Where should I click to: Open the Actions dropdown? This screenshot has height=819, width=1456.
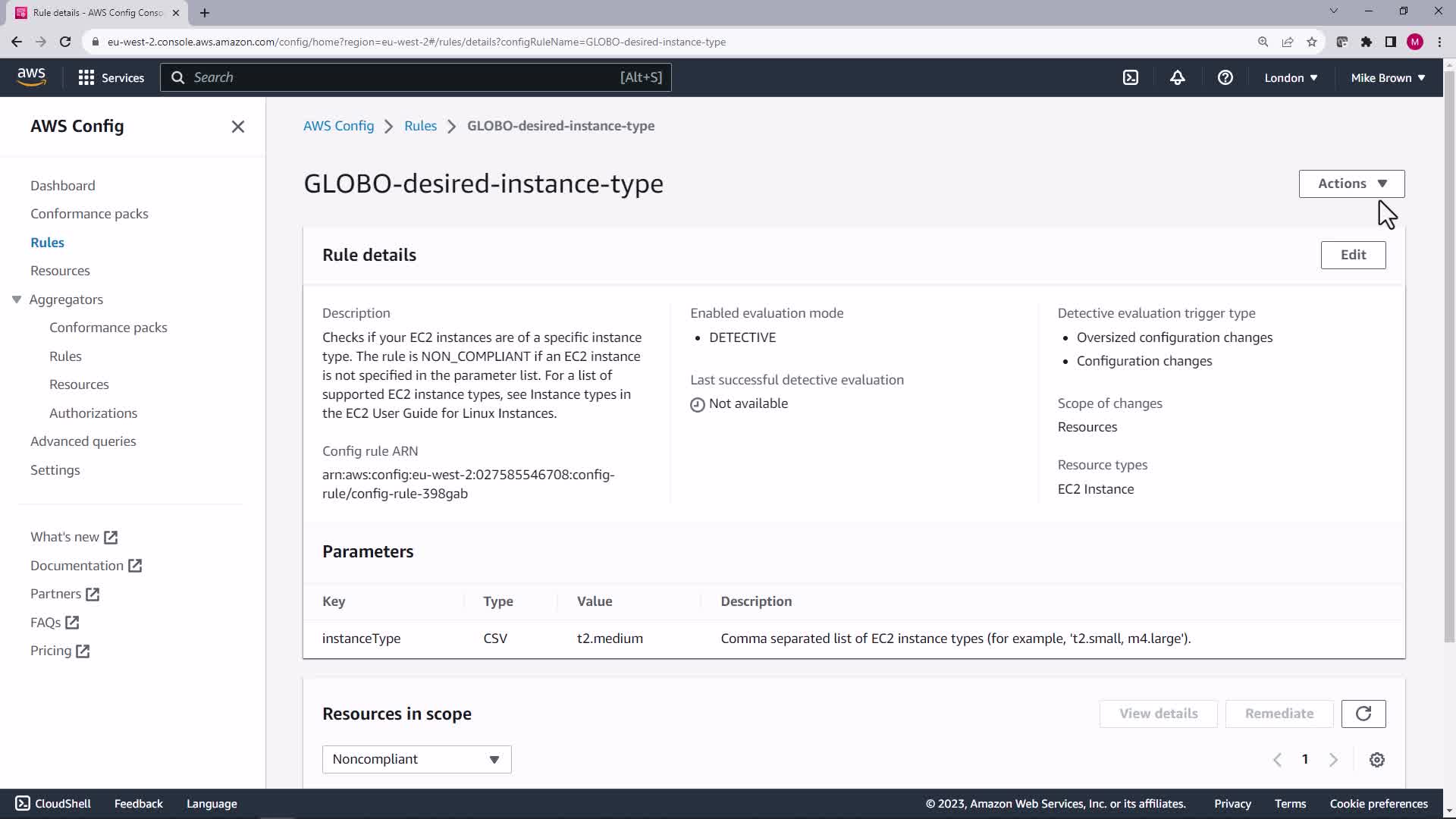(x=1351, y=184)
